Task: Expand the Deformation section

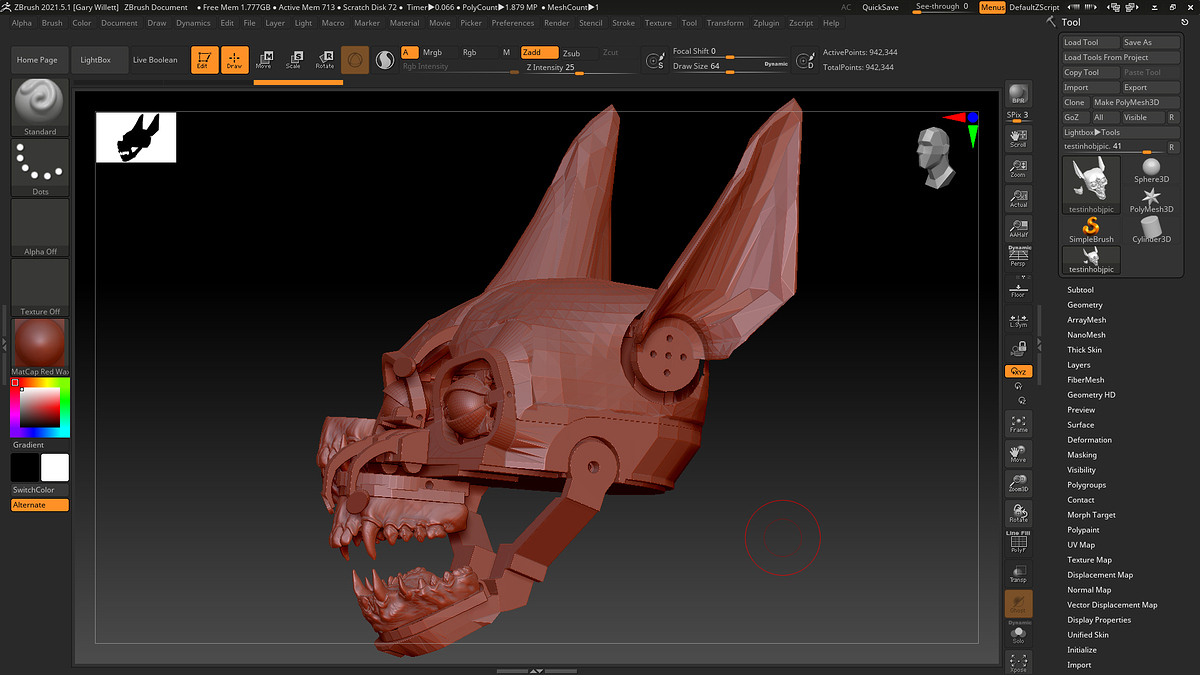Action: tap(1089, 440)
